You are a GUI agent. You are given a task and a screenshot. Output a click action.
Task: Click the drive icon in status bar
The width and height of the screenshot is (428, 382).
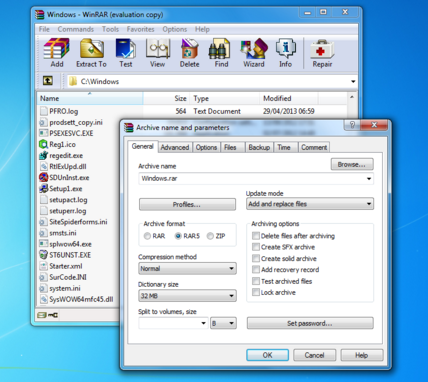coord(42,315)
